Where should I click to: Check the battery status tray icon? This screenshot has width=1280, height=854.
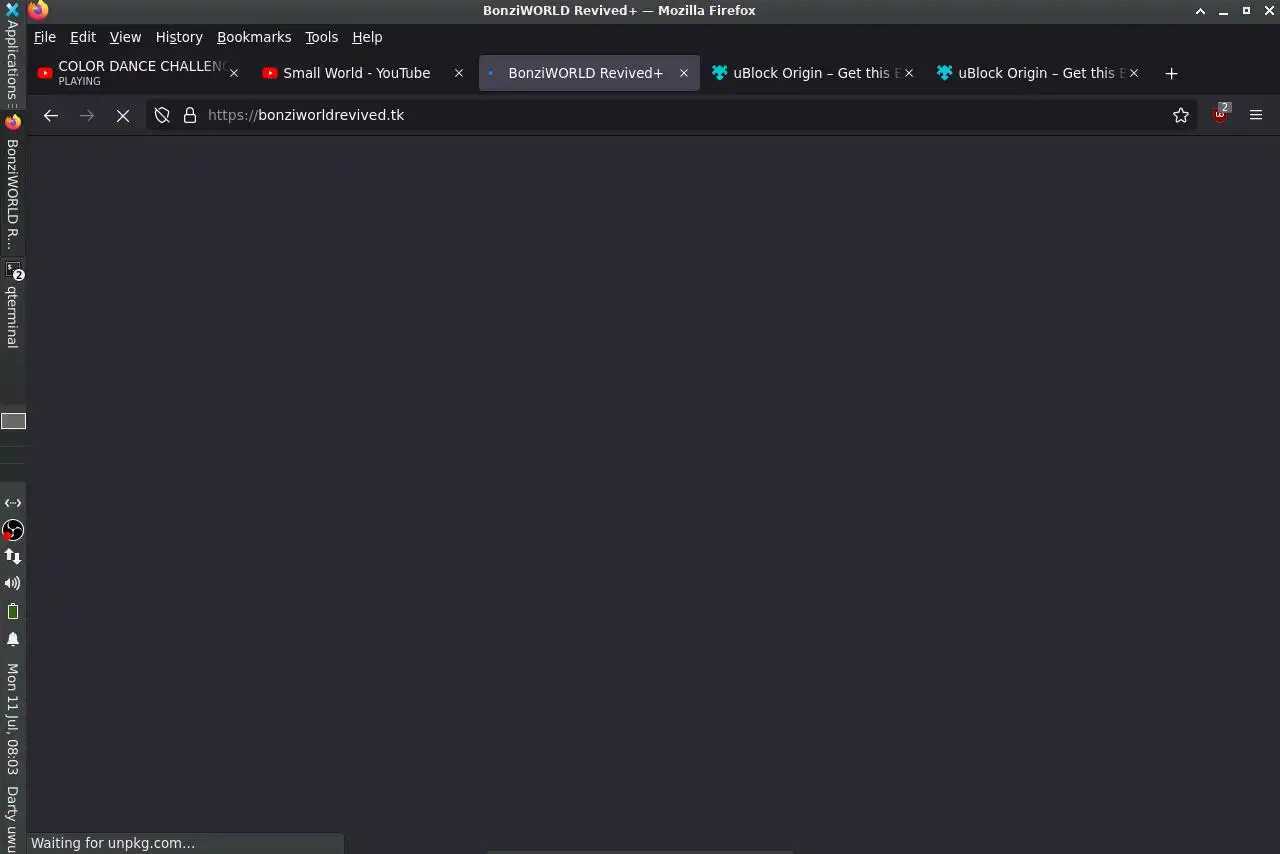(13, 611)
